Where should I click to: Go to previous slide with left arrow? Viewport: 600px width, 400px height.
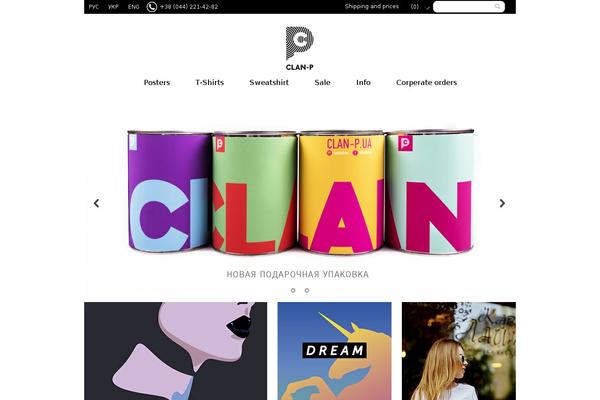point(96,203)
